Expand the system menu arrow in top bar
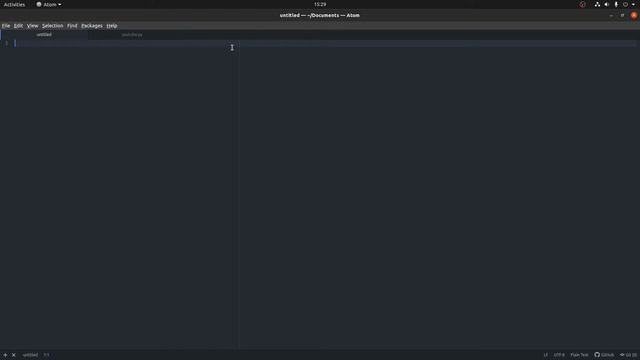The height and width of the screenshot is (360, 640). 633,4
